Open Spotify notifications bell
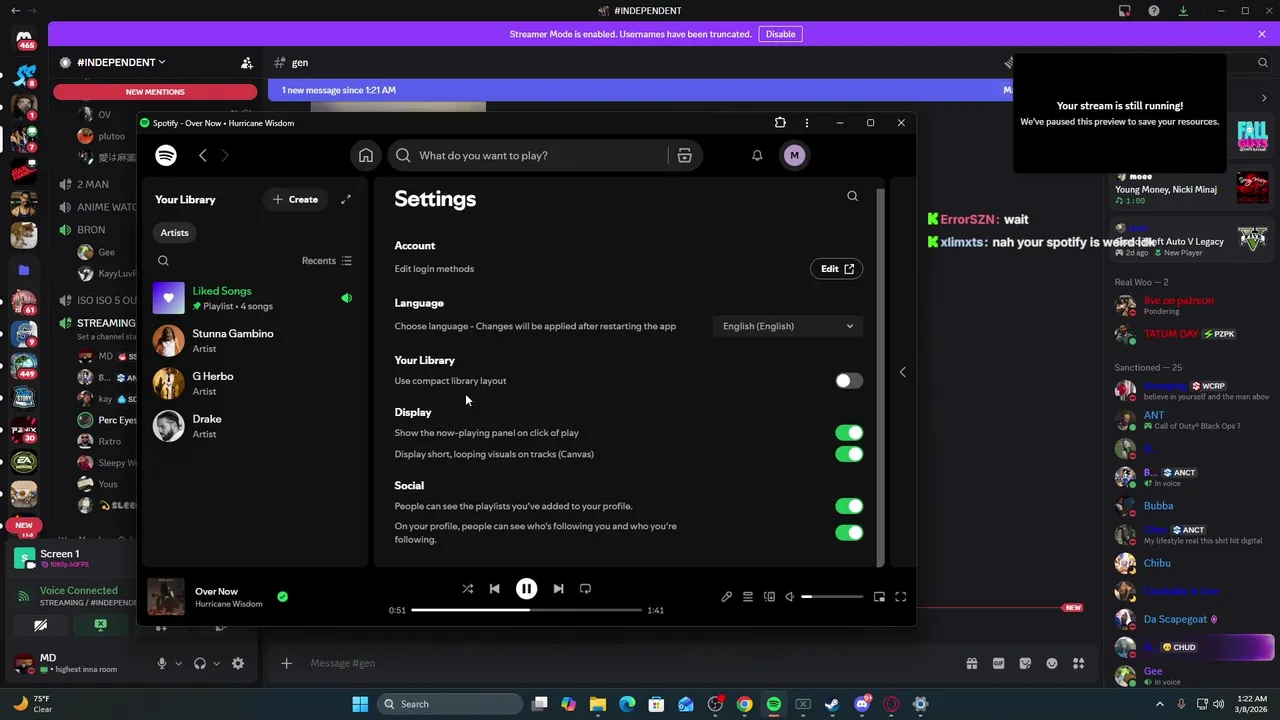The height and width of the screenshot is (720, 1280). click(757, 155)
